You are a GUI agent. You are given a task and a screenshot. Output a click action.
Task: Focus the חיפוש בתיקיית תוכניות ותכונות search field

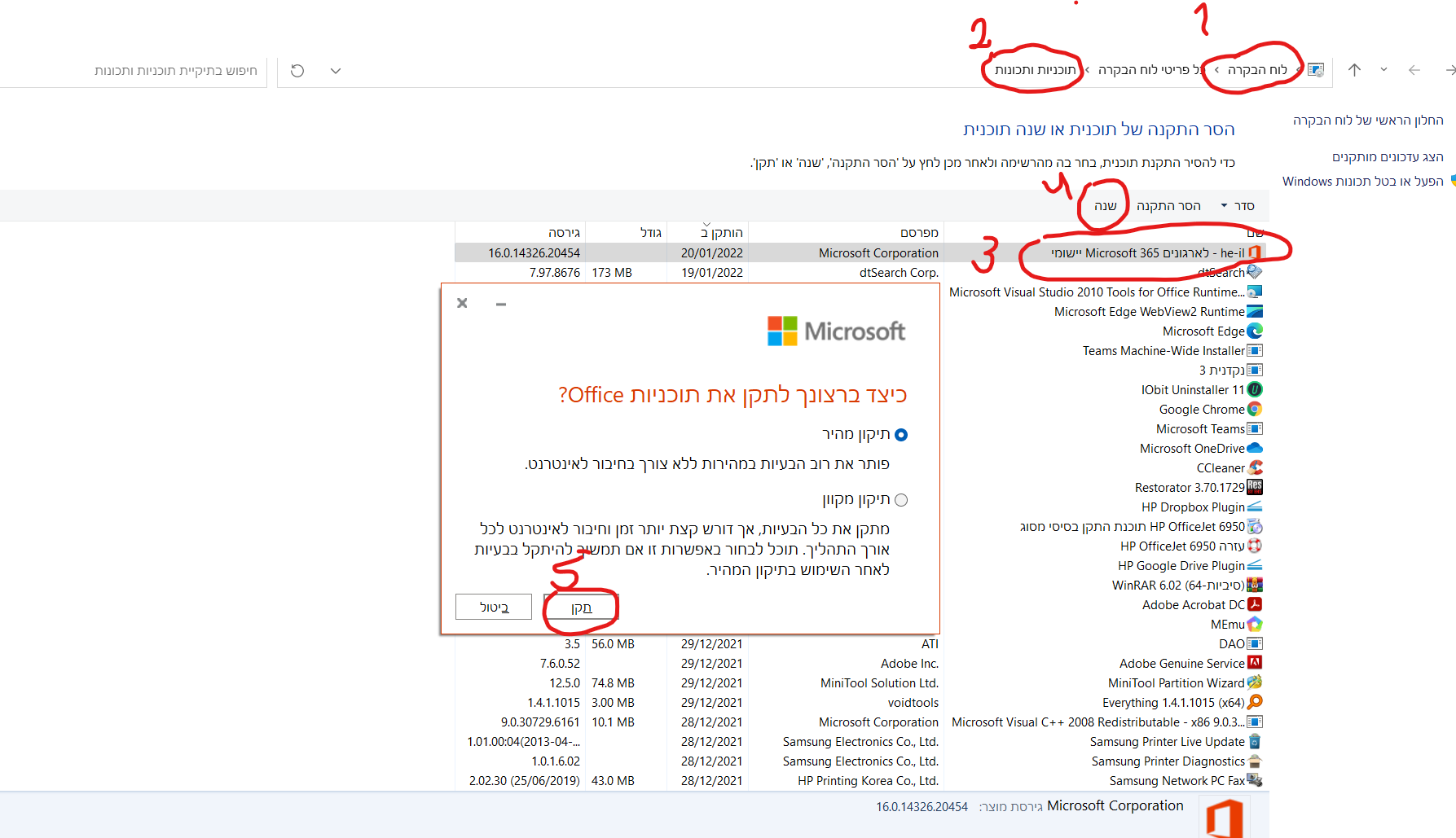click(x=134, y=71)
